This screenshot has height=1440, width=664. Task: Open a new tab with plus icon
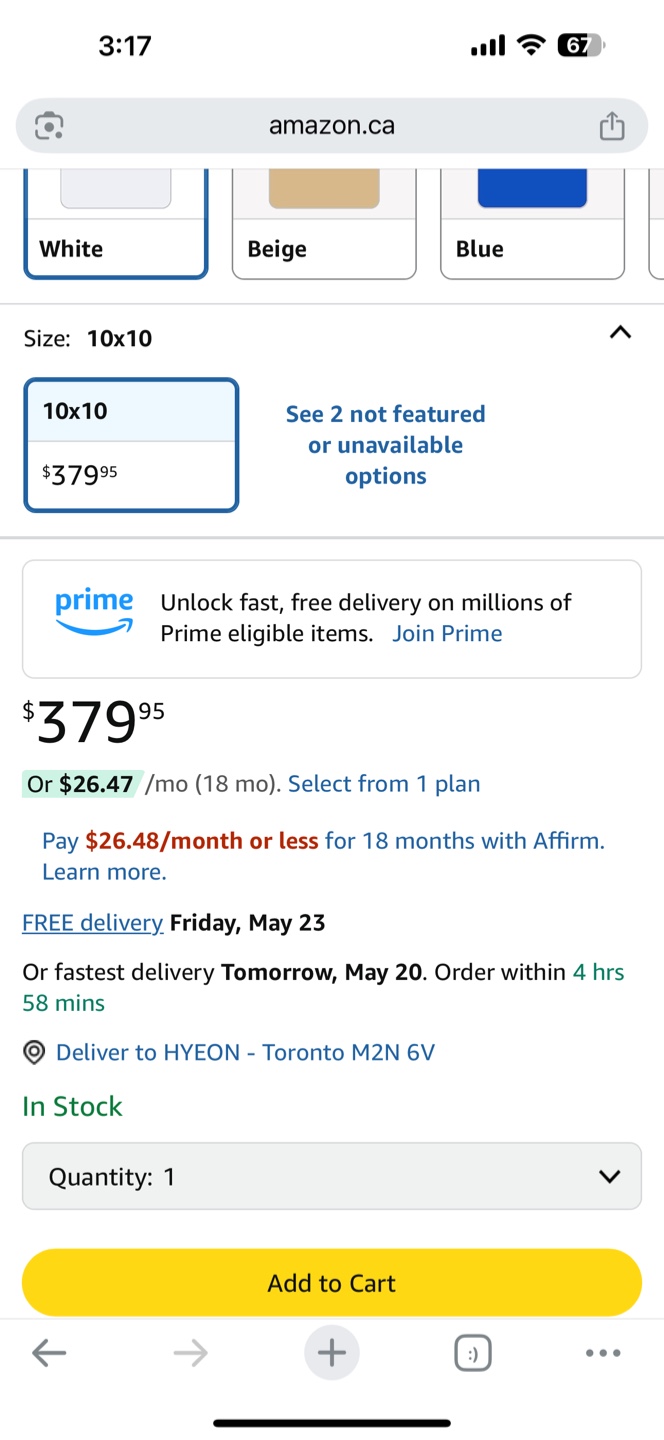click(332, 1353)
